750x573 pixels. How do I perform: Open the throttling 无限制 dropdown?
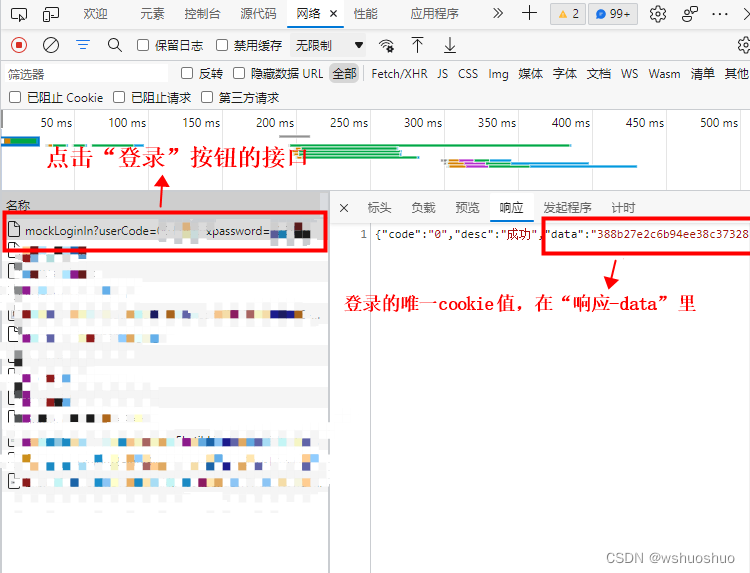pos(329,45)
